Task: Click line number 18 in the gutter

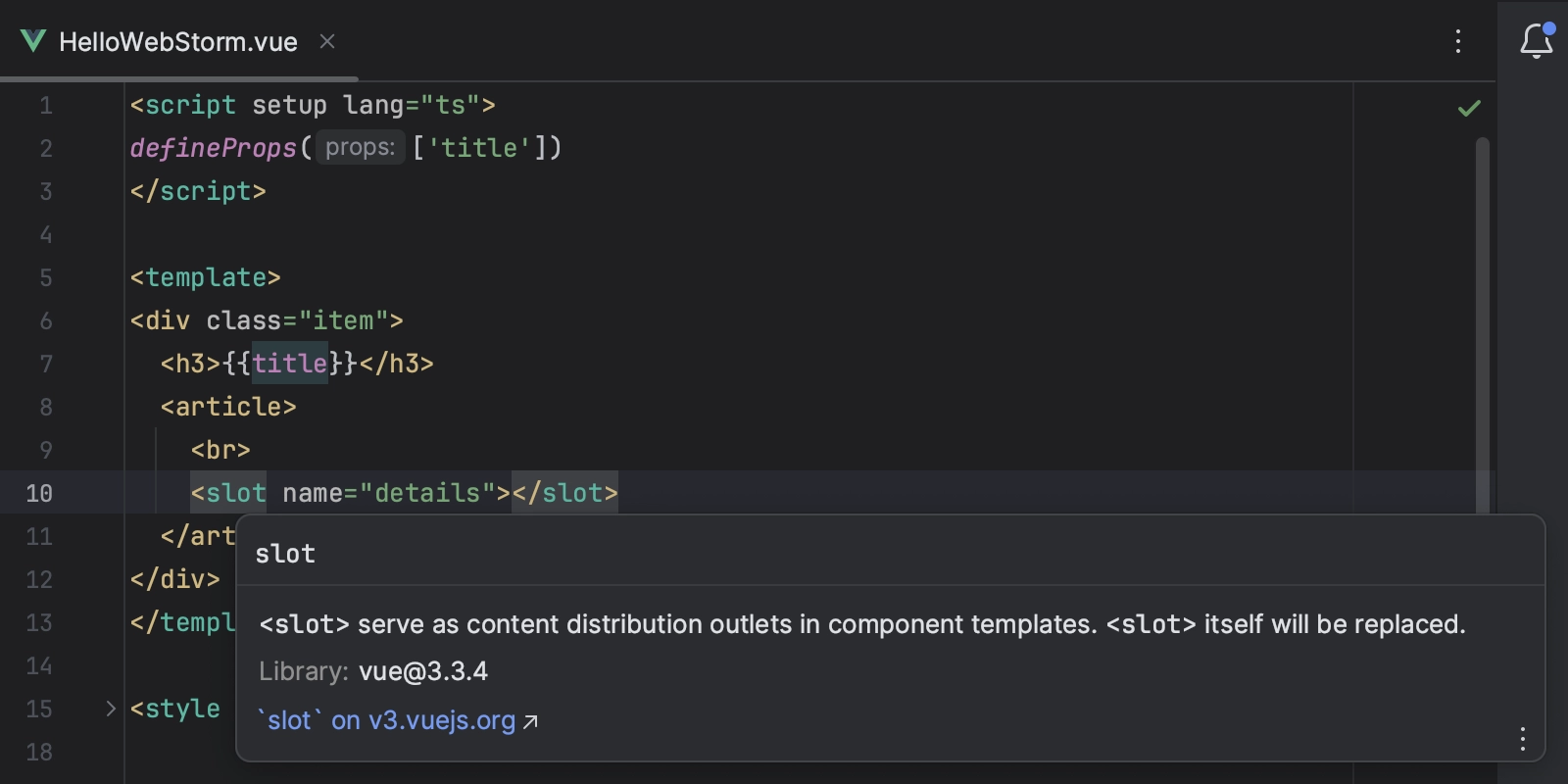Action: point(39,752)
